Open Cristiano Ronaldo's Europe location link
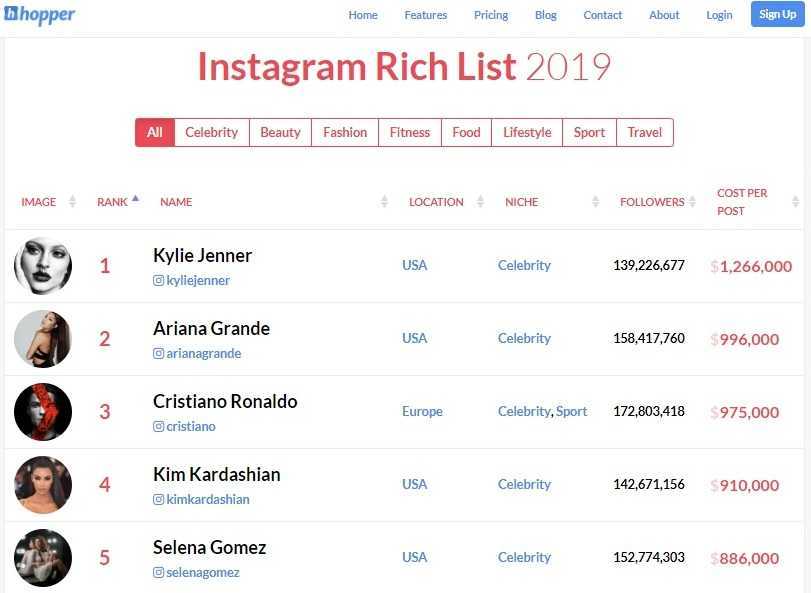811x593 pixels. pos(422,412)
